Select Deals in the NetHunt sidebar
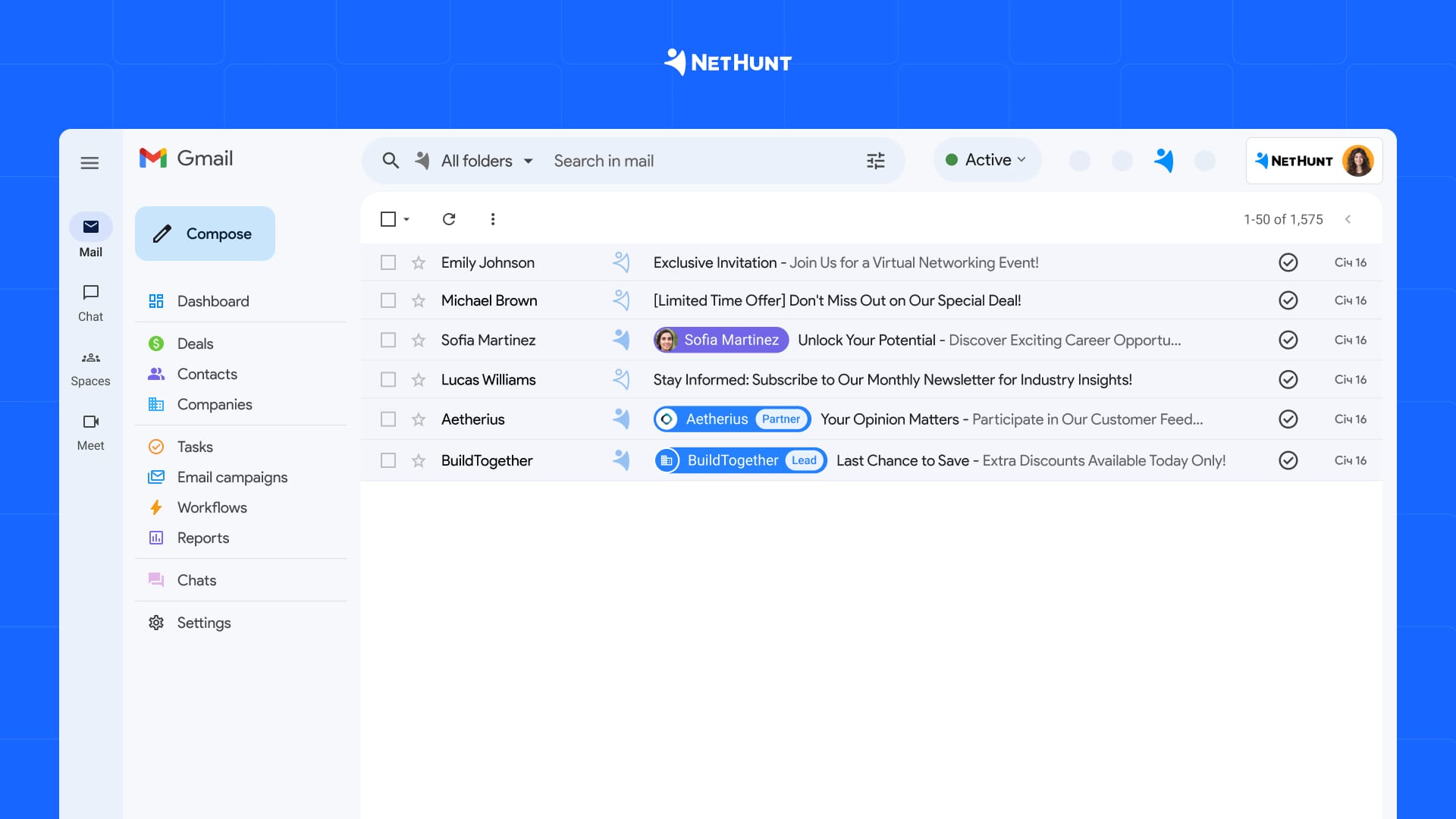Image resolution: width=1456 pixels, height=819 pixels. point(195,344)
